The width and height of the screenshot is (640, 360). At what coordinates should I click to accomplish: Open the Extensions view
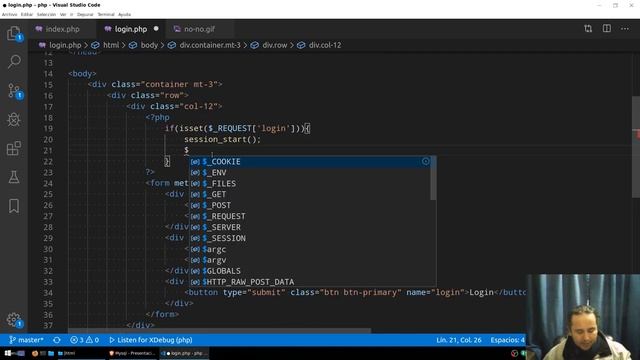14,148
